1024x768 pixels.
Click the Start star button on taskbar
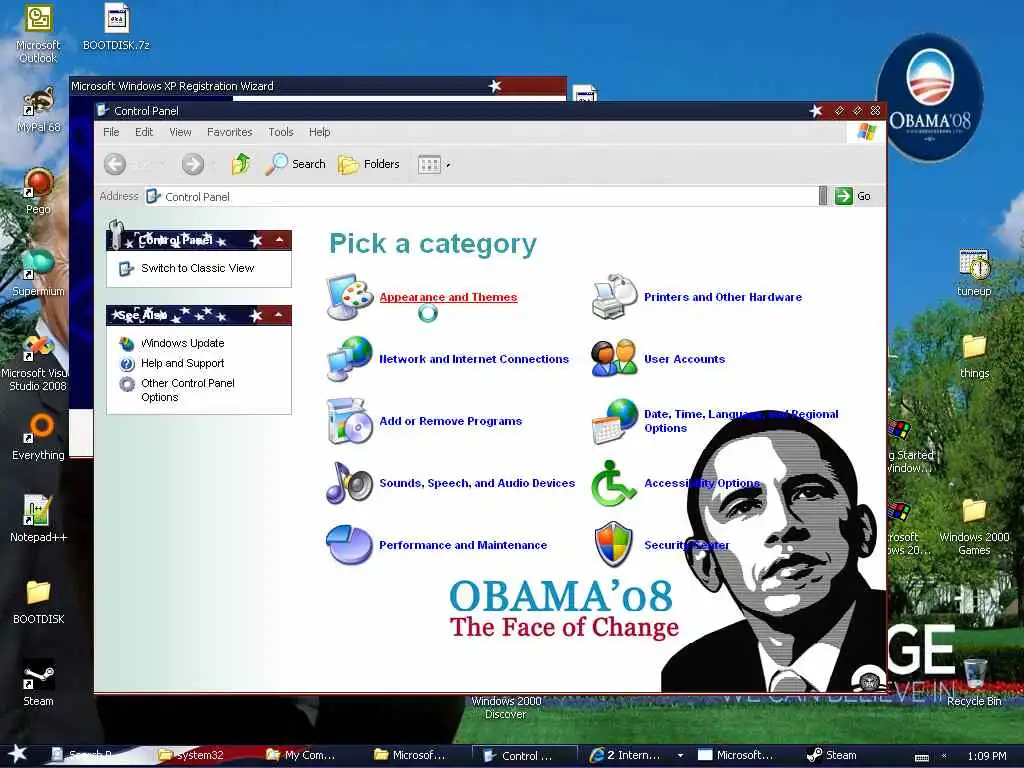(x=18, y=755)
